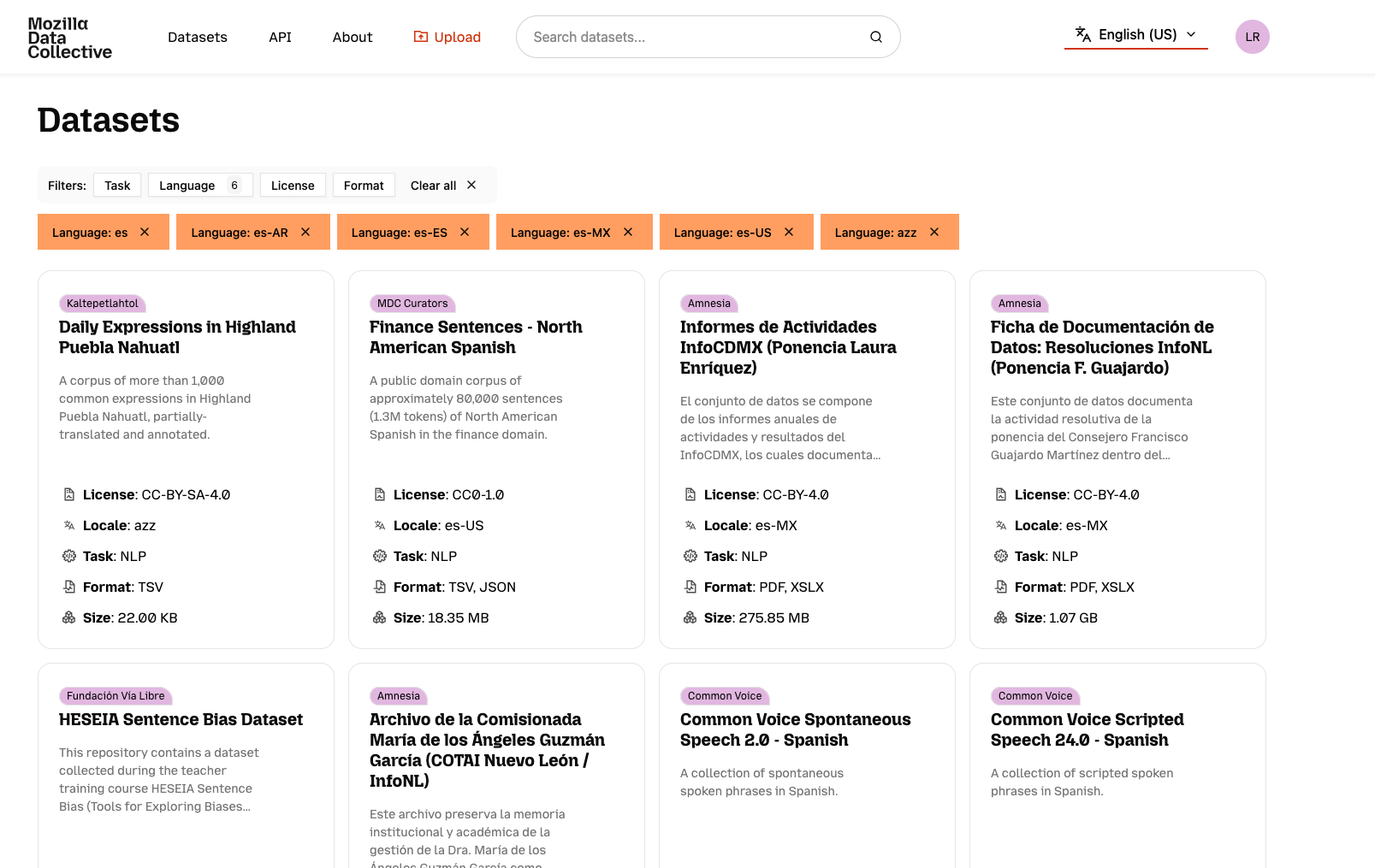Click format icon on Informes de Actividades card
The height and width of the screenshot is (868, 1375).
click(690, 587)
